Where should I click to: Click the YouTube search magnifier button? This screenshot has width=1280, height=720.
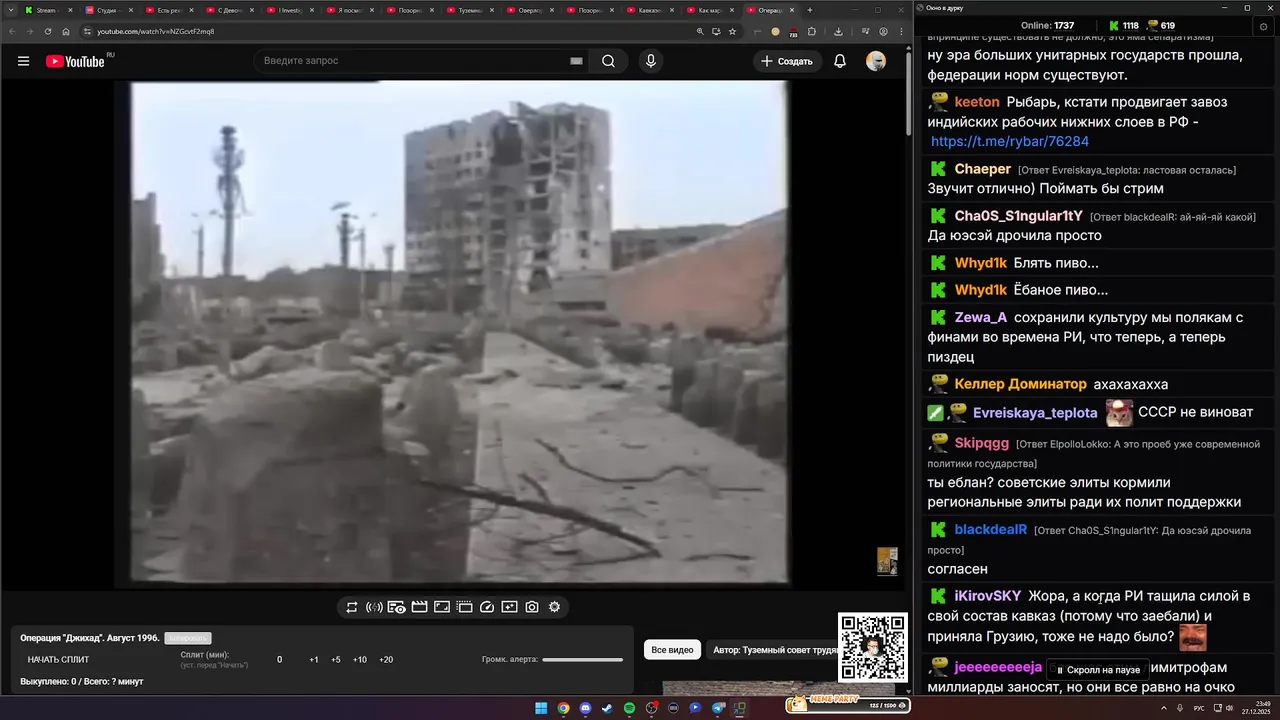pos(608,61)
